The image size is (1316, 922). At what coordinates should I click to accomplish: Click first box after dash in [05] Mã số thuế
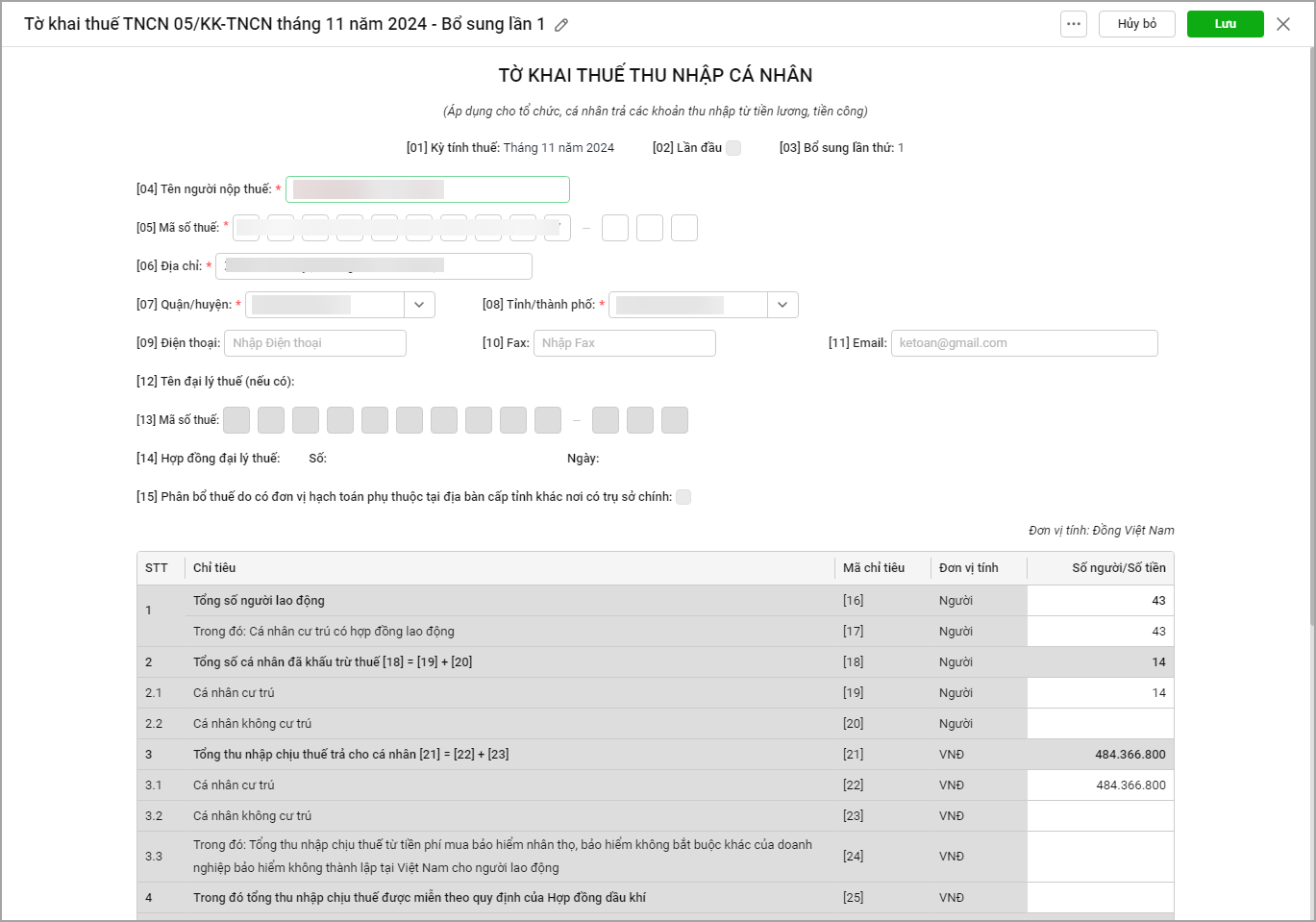[x=615, y=228]
